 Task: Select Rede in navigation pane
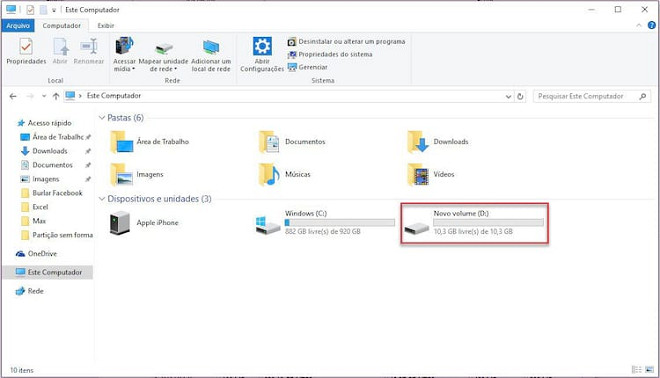[x=29, y=291]
